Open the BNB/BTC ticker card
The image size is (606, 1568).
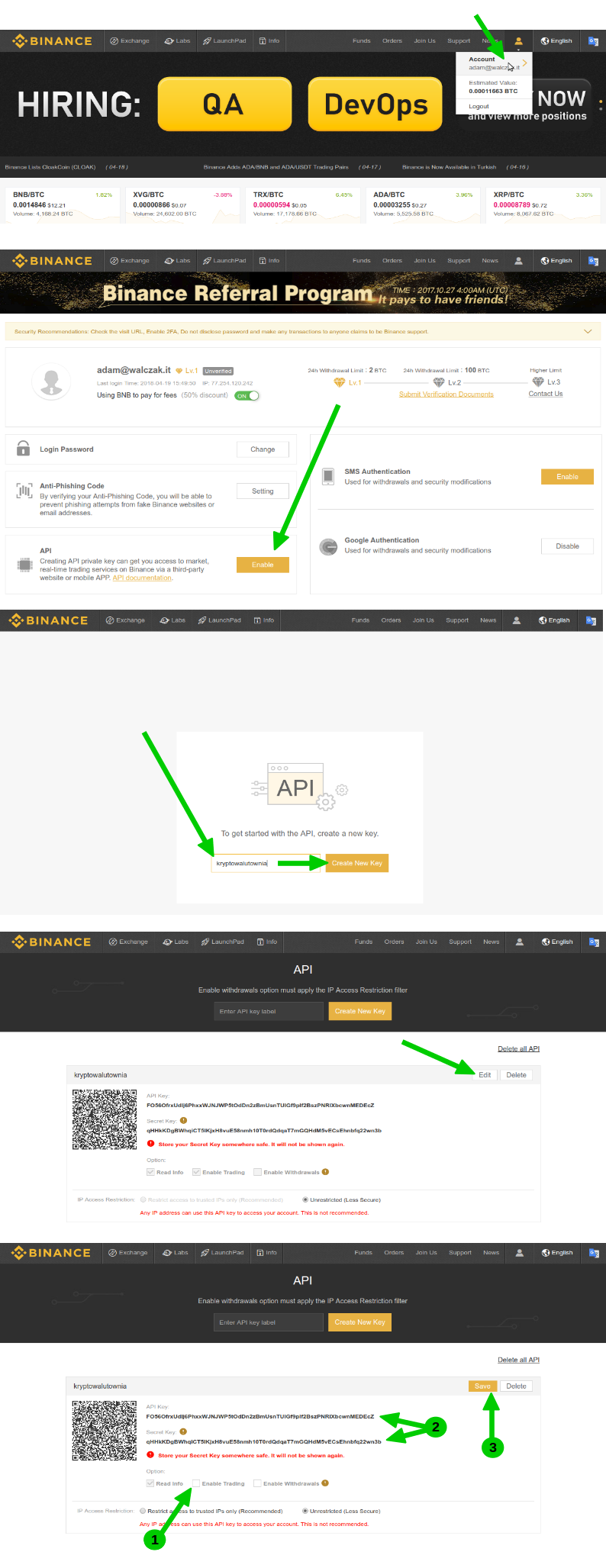63,204
